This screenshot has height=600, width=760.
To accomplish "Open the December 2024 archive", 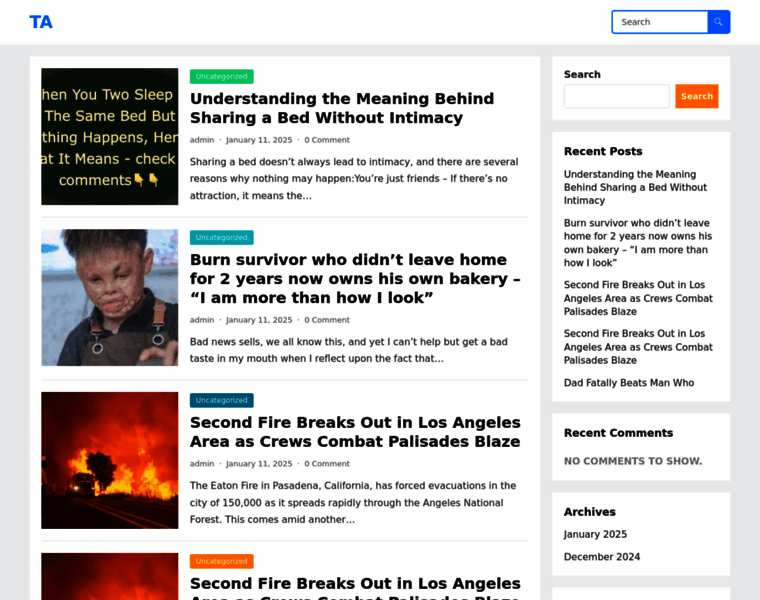I will [x=602, y=557].
